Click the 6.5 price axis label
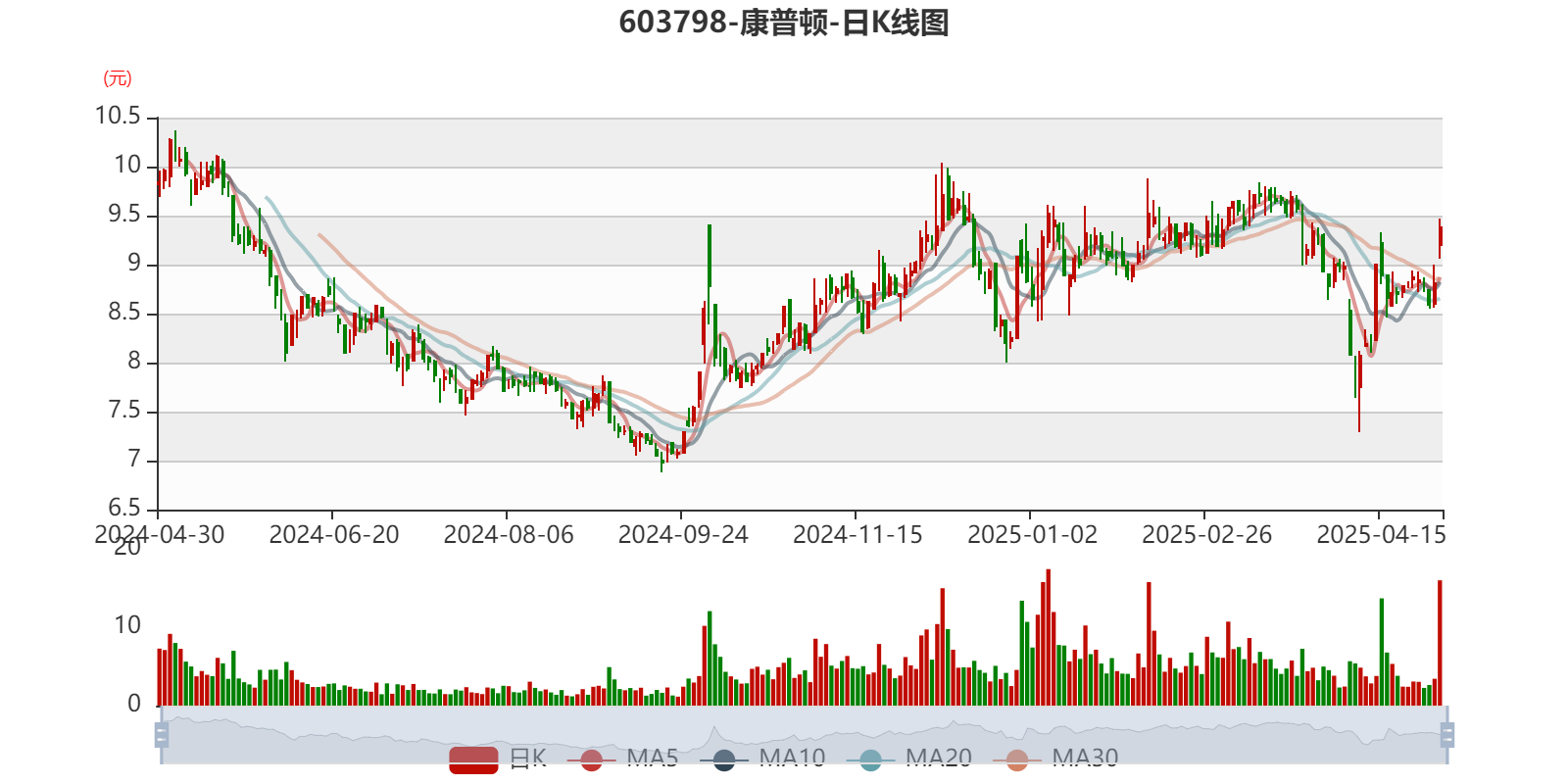Image resolution: width=1568 pixels, height=784 pixels. coord(124,508)
